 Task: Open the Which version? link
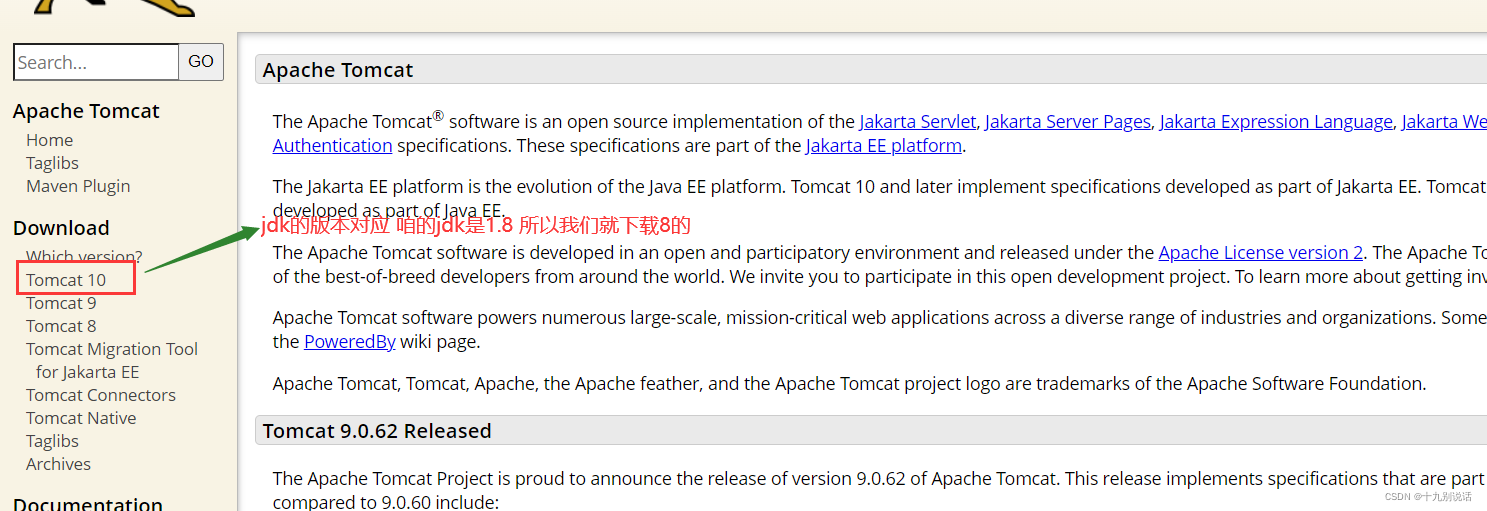click(x=84, y=257)
